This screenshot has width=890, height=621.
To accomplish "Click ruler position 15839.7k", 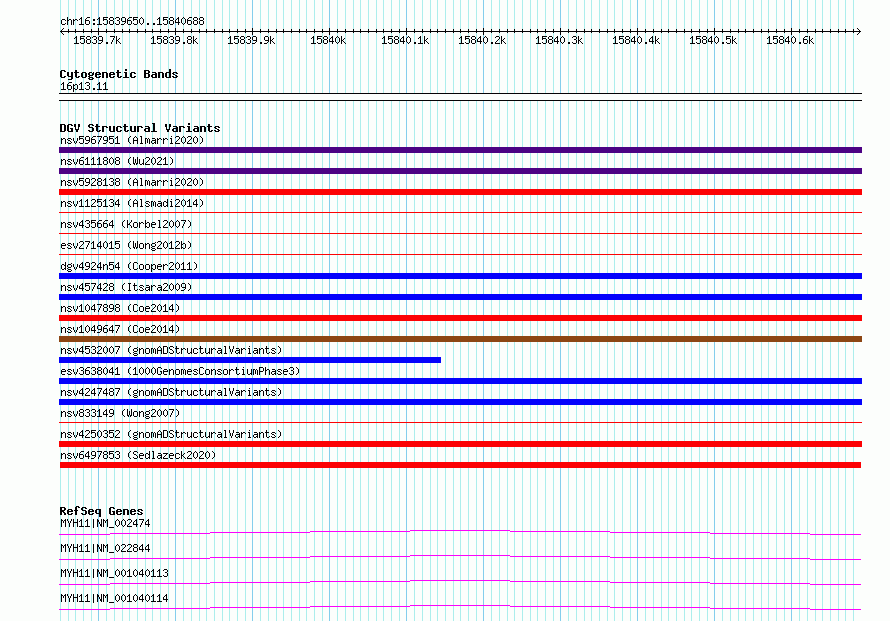I will coord(97,40).
